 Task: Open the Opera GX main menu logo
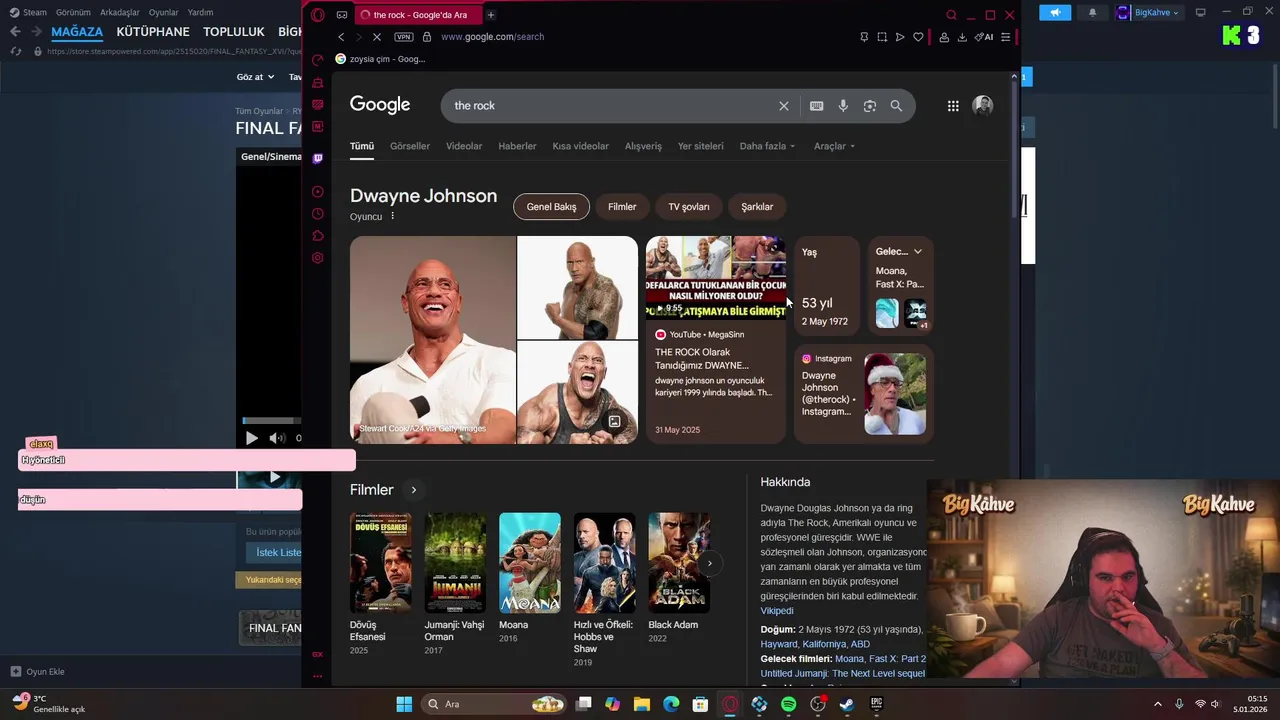click(318, 15)
